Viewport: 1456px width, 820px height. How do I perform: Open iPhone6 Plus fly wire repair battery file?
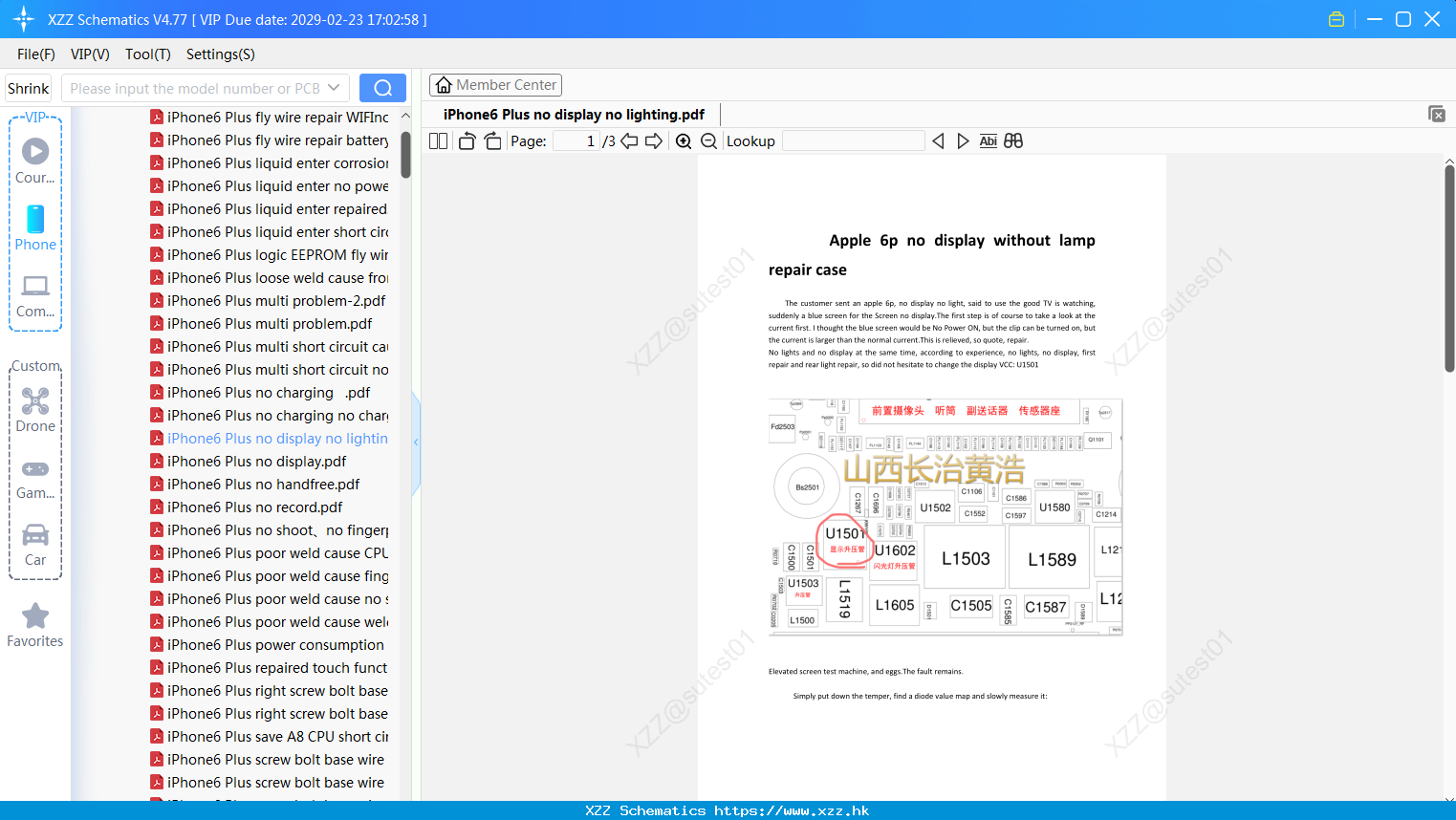pos(270,140)
